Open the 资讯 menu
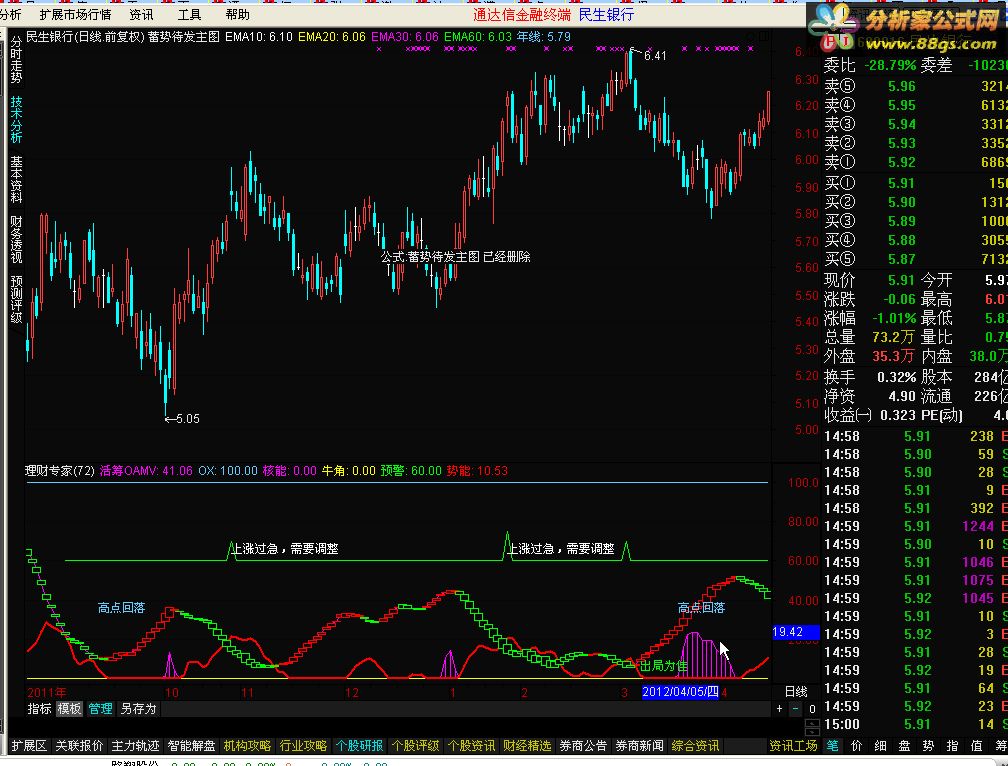The width and height of the screenshot is (1008, 766). click(141, 14)
